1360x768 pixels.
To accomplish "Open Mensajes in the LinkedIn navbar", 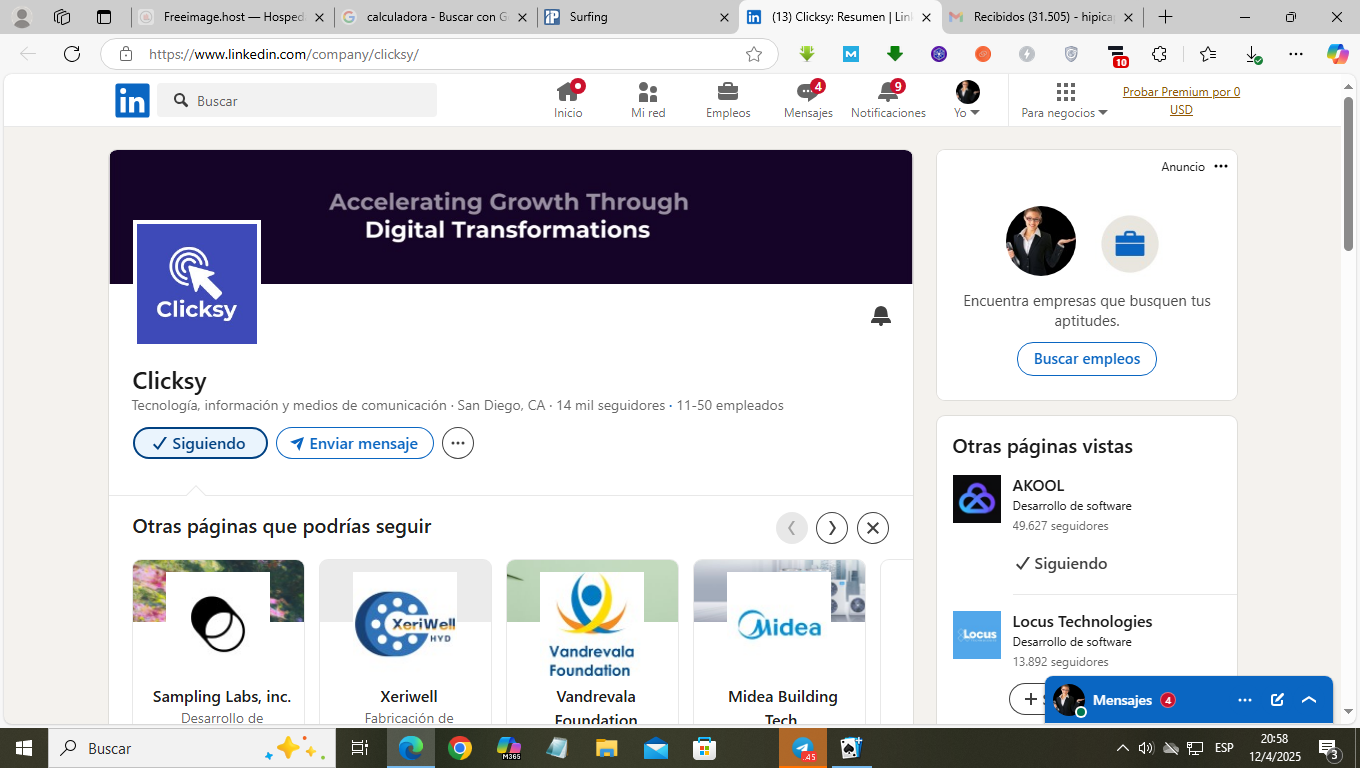I will coord(808,101).
